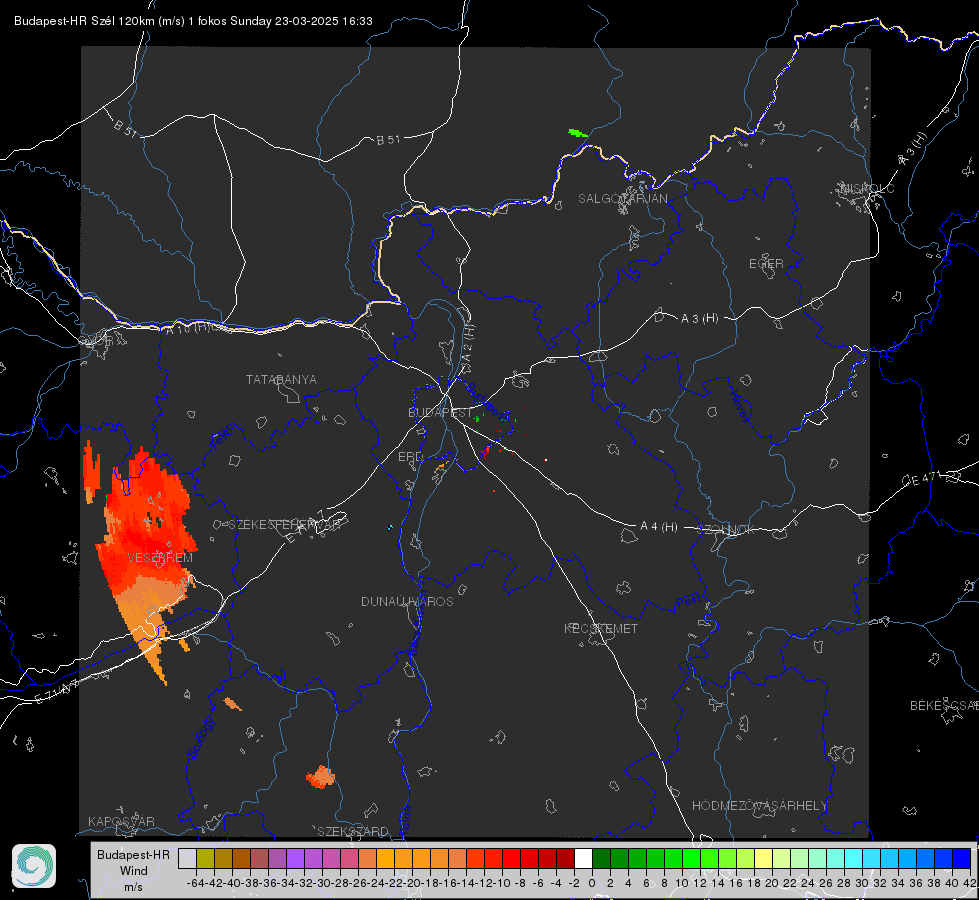Viewport: 979px width, 900px height.
Task: Click the KAPOSVÁR city label
Action: coord(121,821)
